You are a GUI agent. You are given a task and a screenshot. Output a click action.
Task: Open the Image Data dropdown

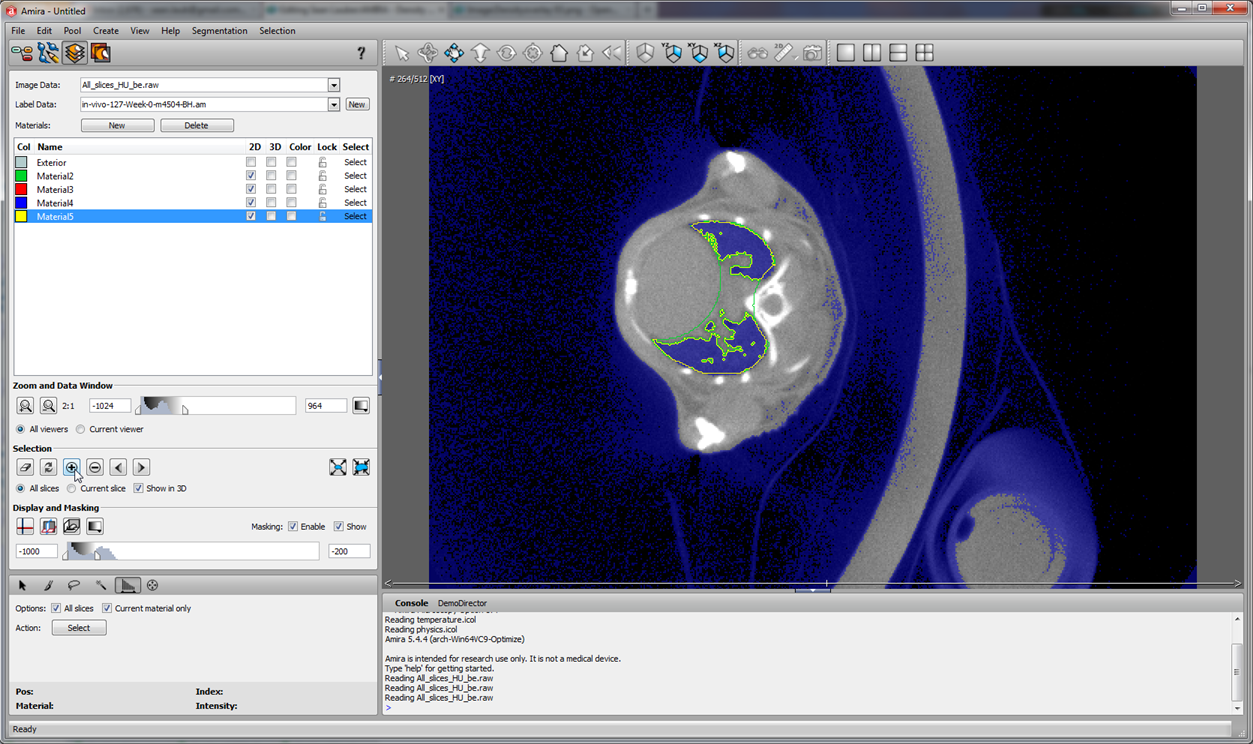334,86
